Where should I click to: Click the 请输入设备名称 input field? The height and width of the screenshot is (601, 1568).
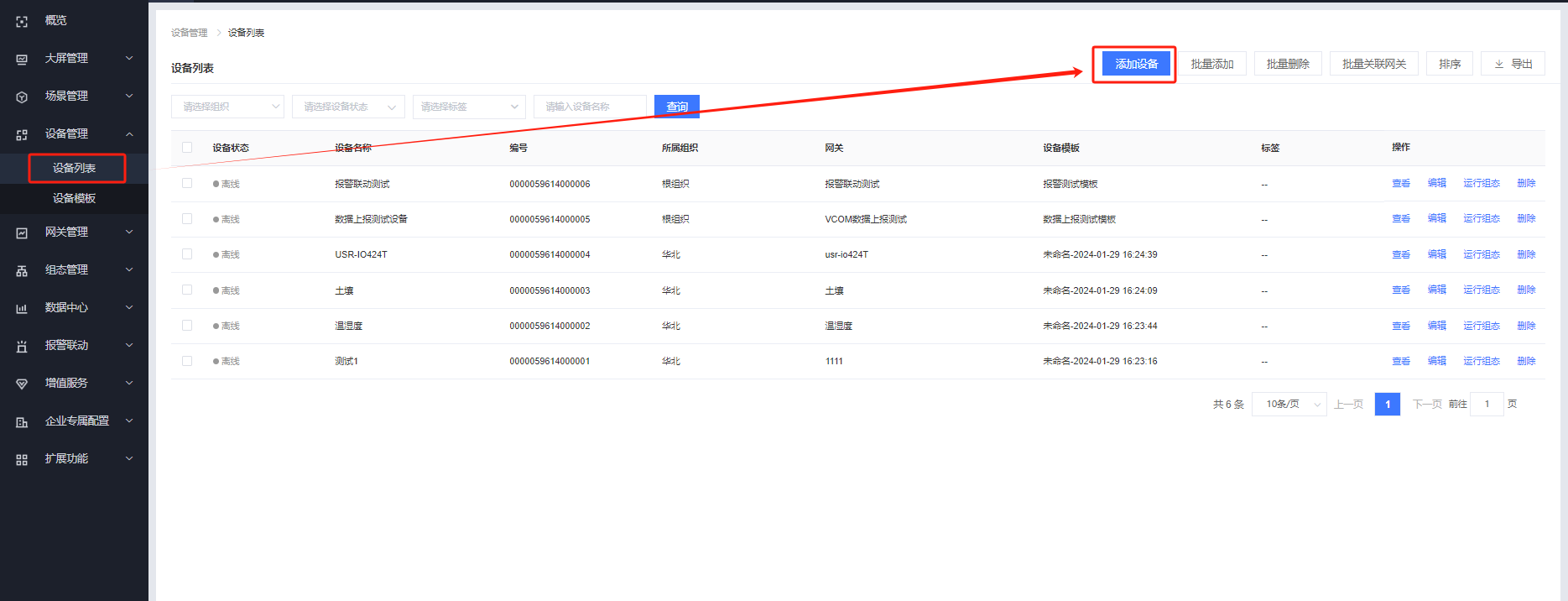590,107
